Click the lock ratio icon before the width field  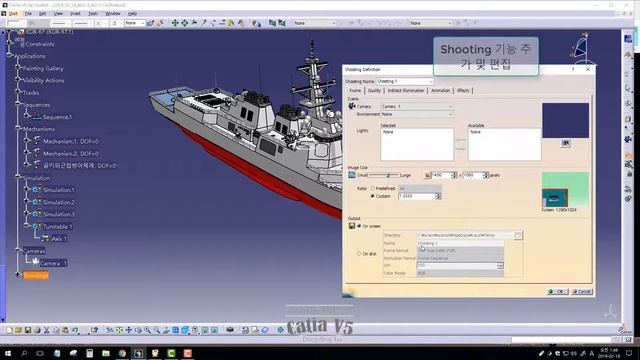point(427,175)
